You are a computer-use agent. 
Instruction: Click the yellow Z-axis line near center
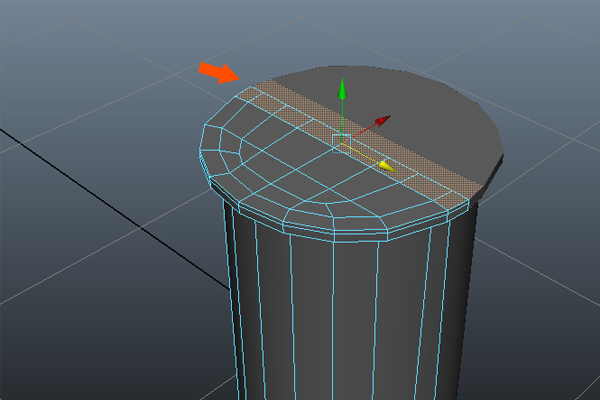(x=362, y=152)
